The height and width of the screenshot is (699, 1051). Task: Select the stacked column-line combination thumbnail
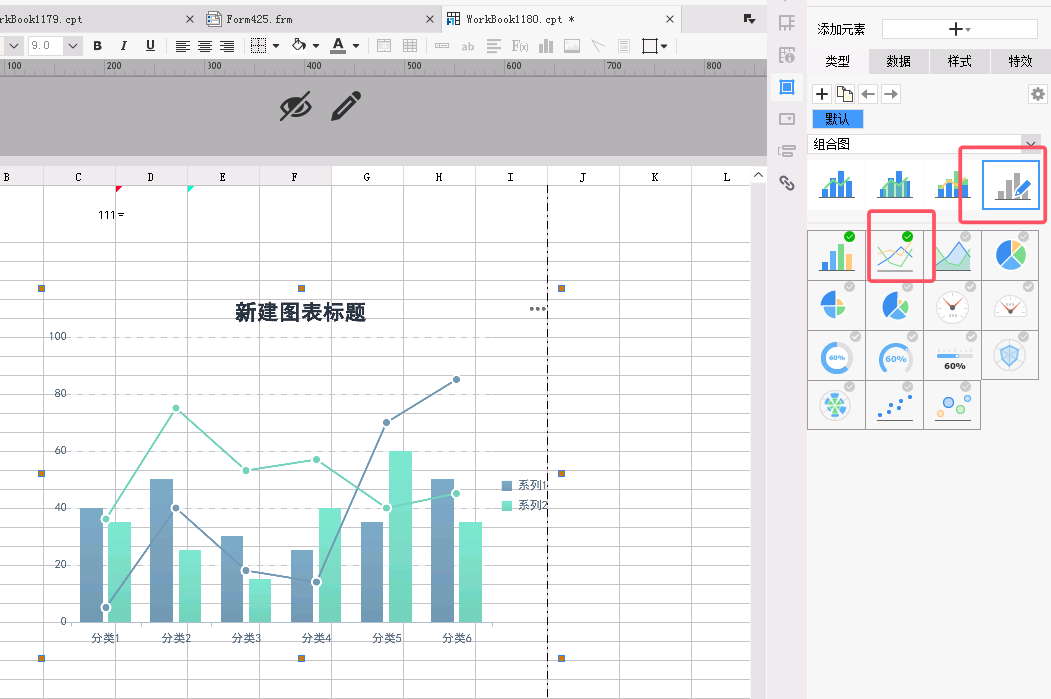[952, 184]
